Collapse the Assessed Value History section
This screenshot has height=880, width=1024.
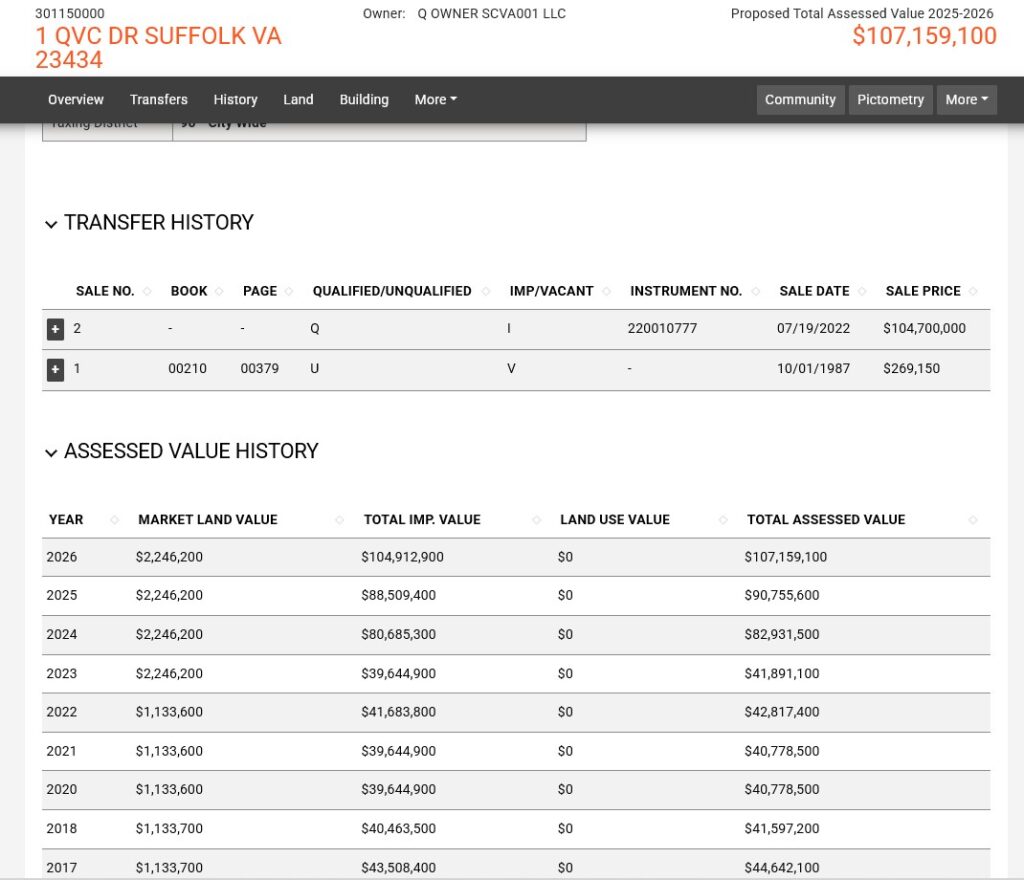pyautogui.click(x=51, y=452)
